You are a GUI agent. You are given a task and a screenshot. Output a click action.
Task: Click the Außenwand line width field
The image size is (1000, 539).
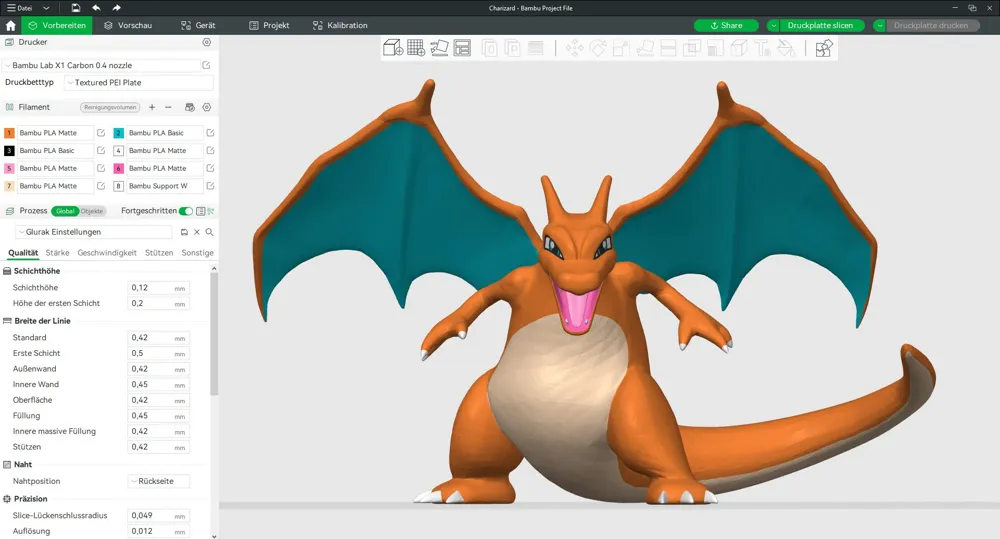click(158, 369)
